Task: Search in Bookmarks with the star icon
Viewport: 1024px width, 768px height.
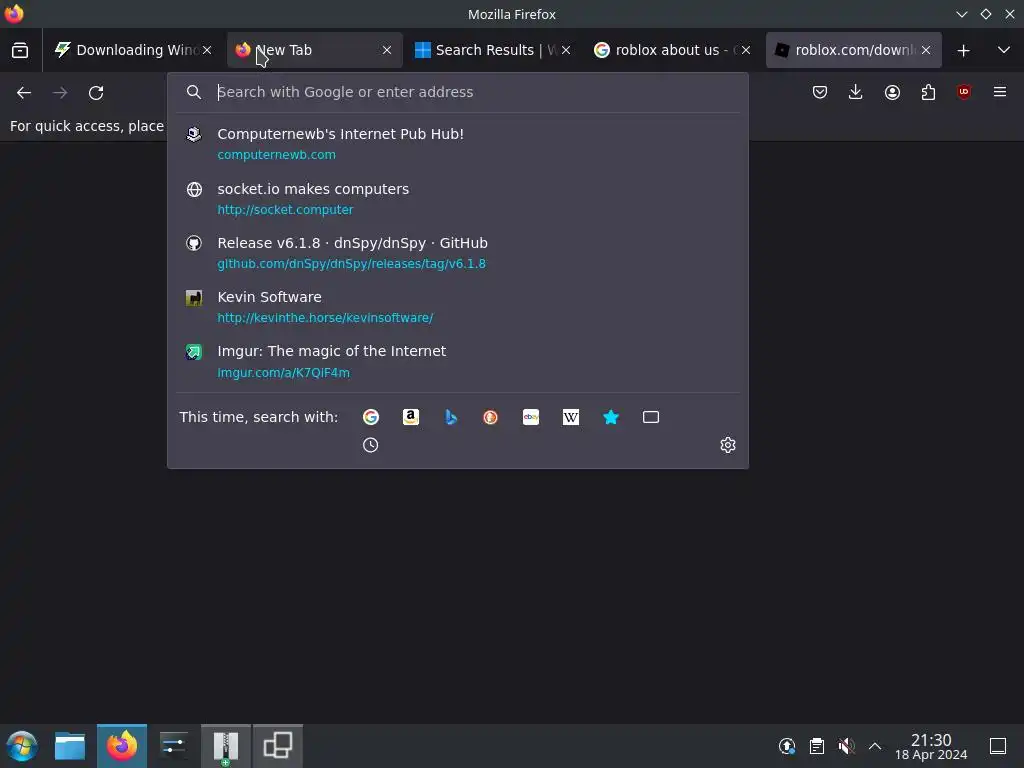Action: (611, 417)
